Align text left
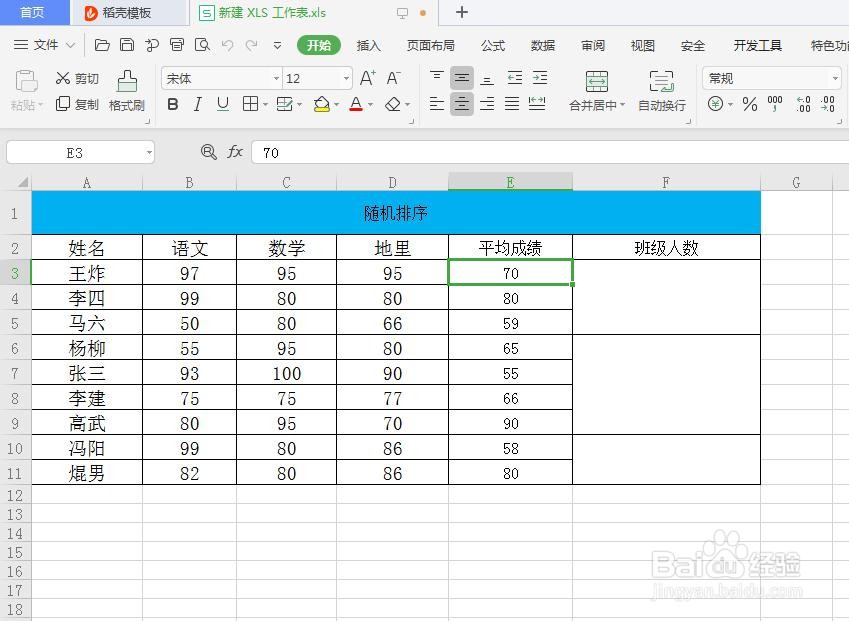This screenshot has height=621, width=849. pos(436,103)
